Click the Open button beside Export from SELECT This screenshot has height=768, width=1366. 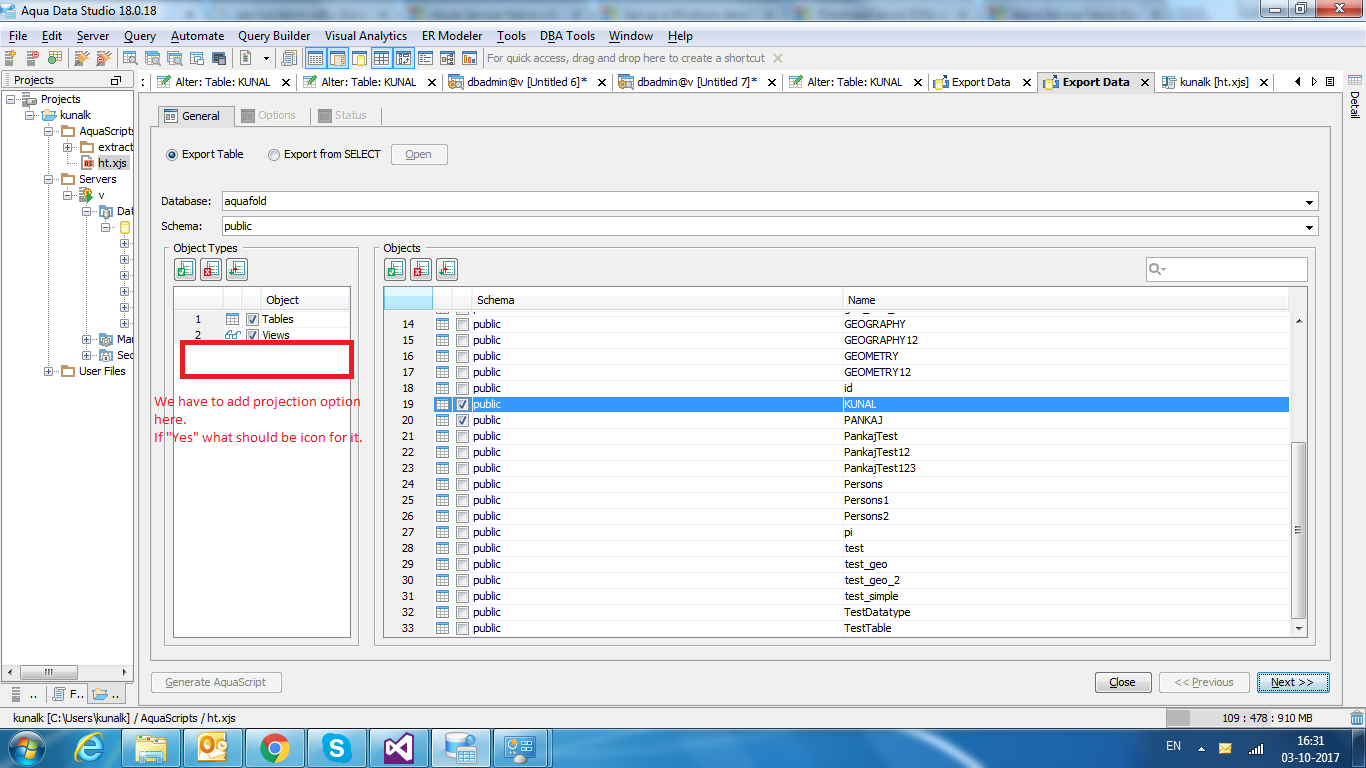click(x=419, y=154)
